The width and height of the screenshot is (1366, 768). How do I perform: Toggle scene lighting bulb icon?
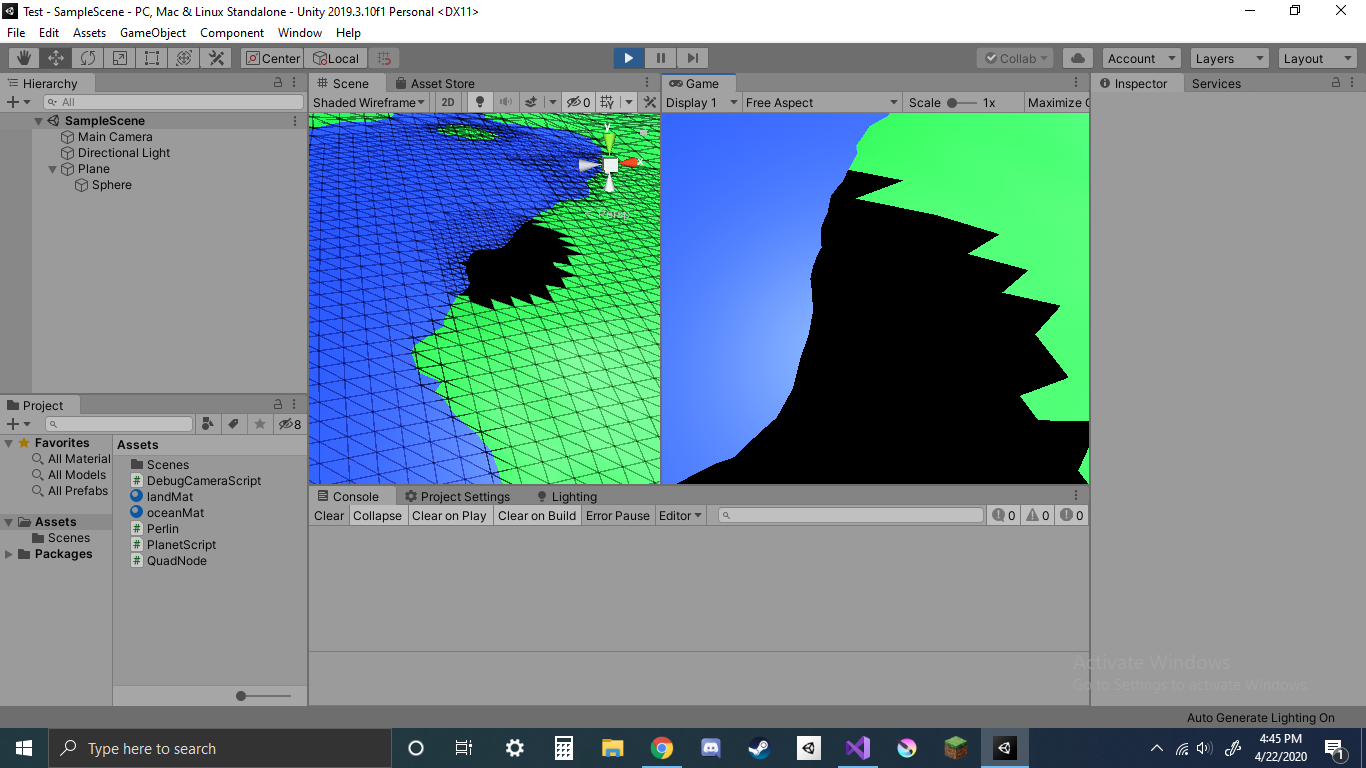(x=480, y=102)
